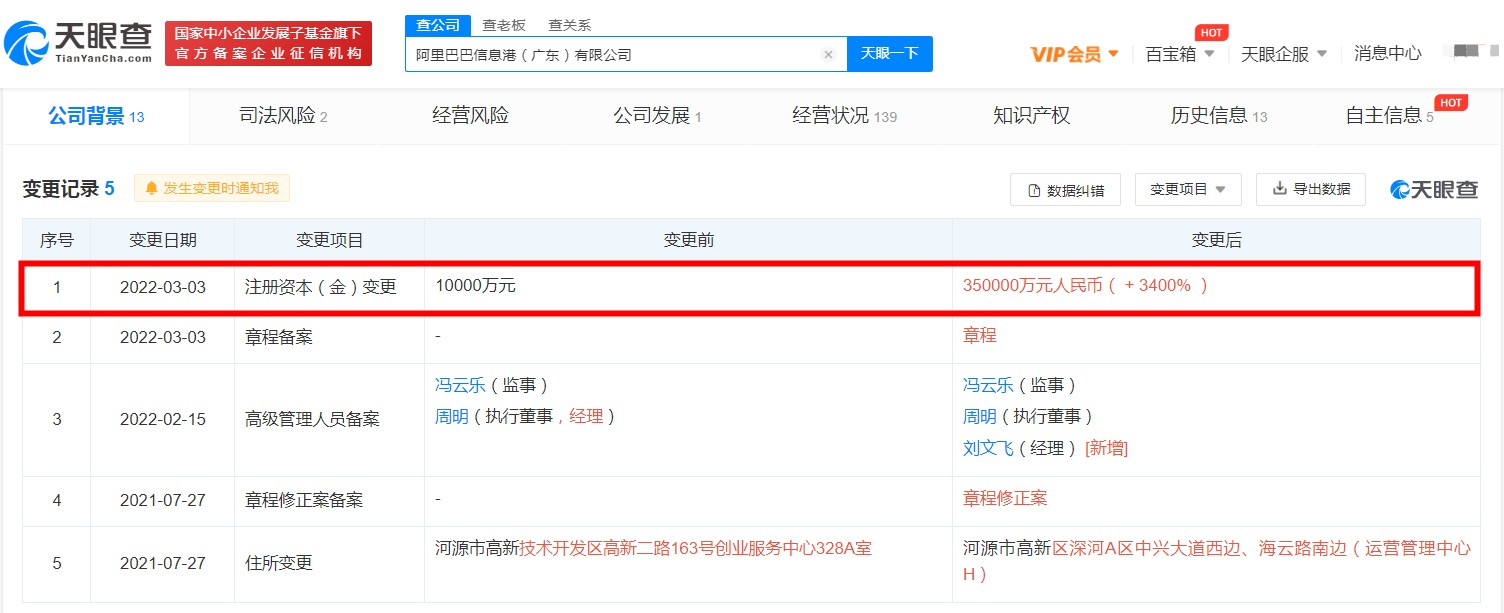Switch to the 知识产权 tab
Viewport: 1504px width, 613px height.
[x=1031, y=116]
